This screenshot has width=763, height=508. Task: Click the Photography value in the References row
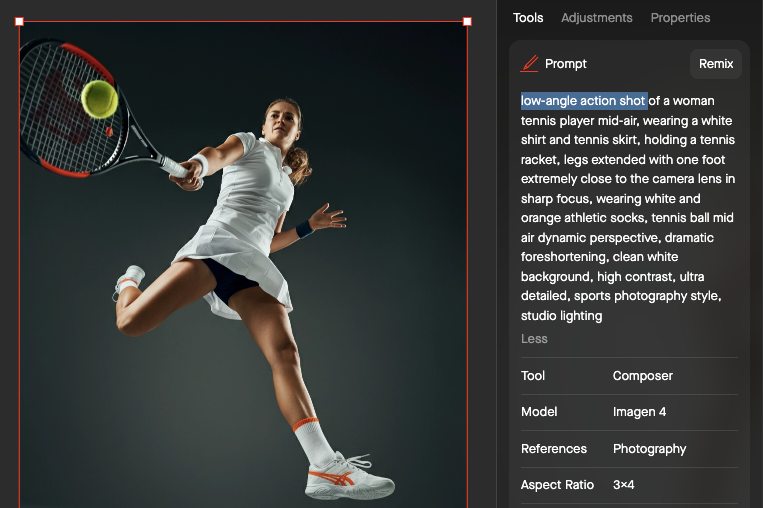pyautogui.click(x=649, y=449)
